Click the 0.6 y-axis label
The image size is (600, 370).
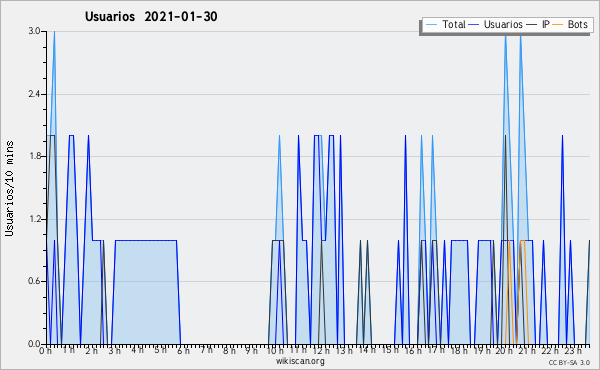coord(34,281)
